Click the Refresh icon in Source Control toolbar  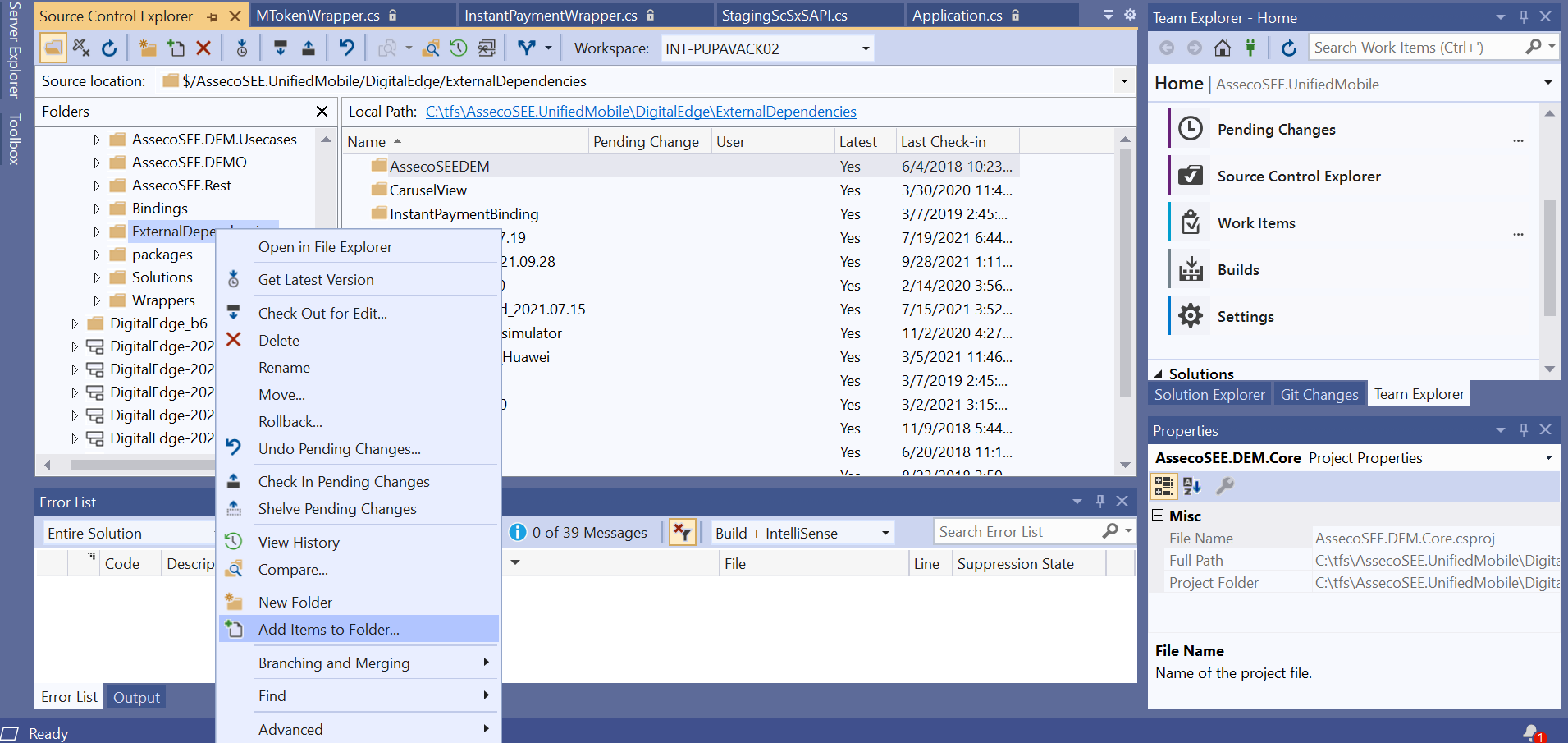[x=109, y=48]
